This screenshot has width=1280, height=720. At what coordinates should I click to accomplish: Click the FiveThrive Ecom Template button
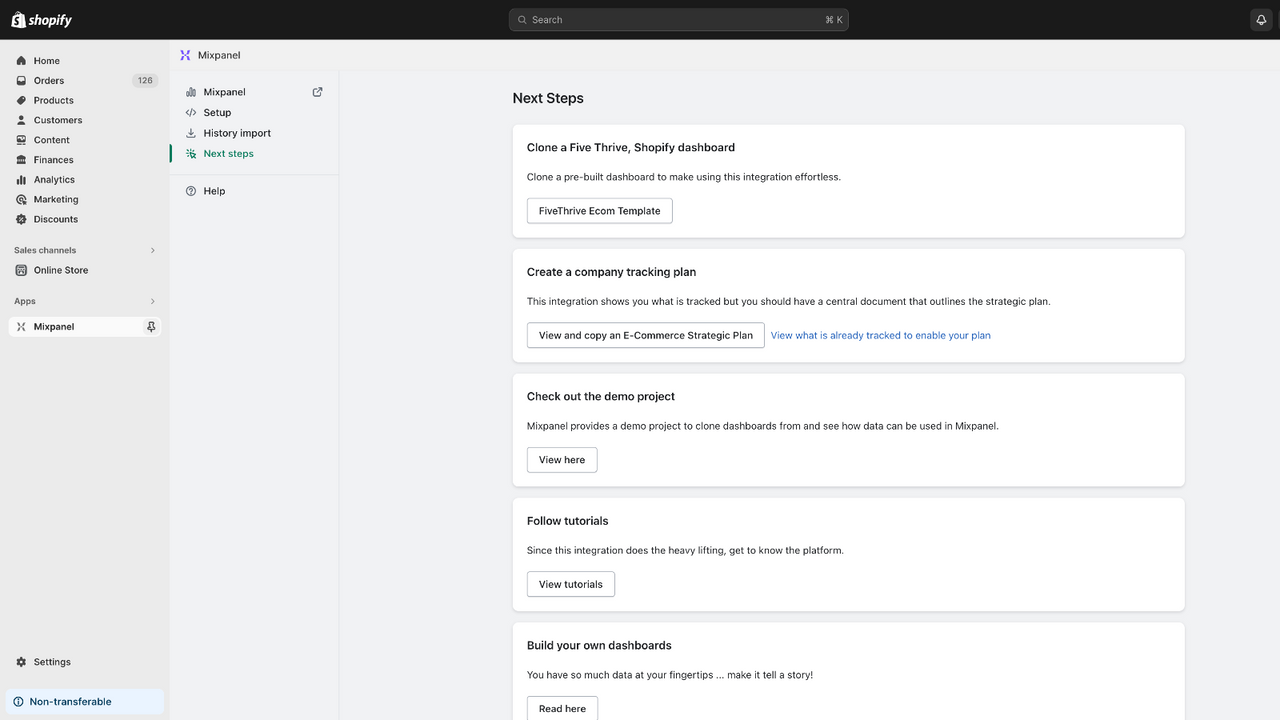600,211
